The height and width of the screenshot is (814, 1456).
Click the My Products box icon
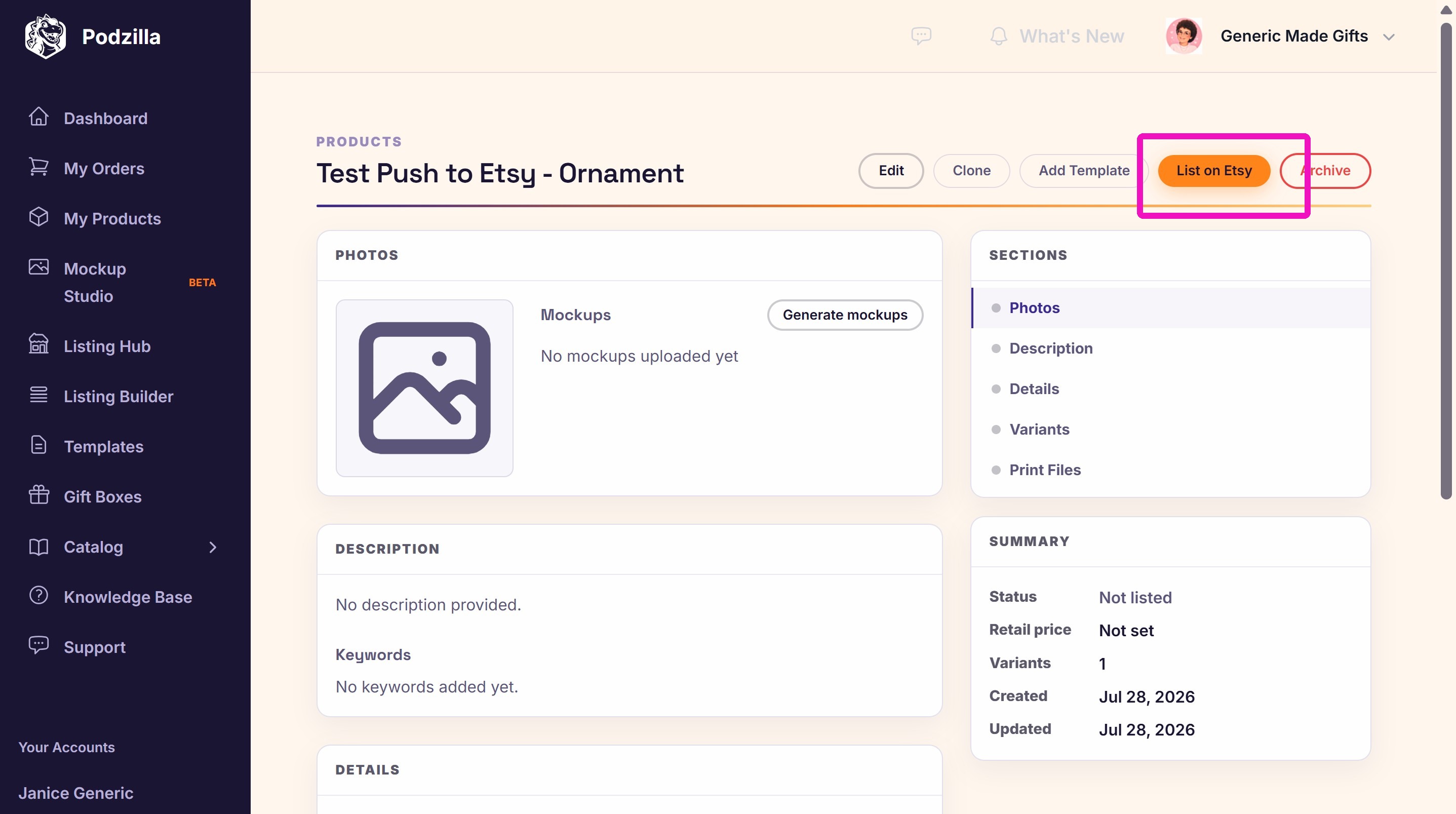tap(38, 217)
